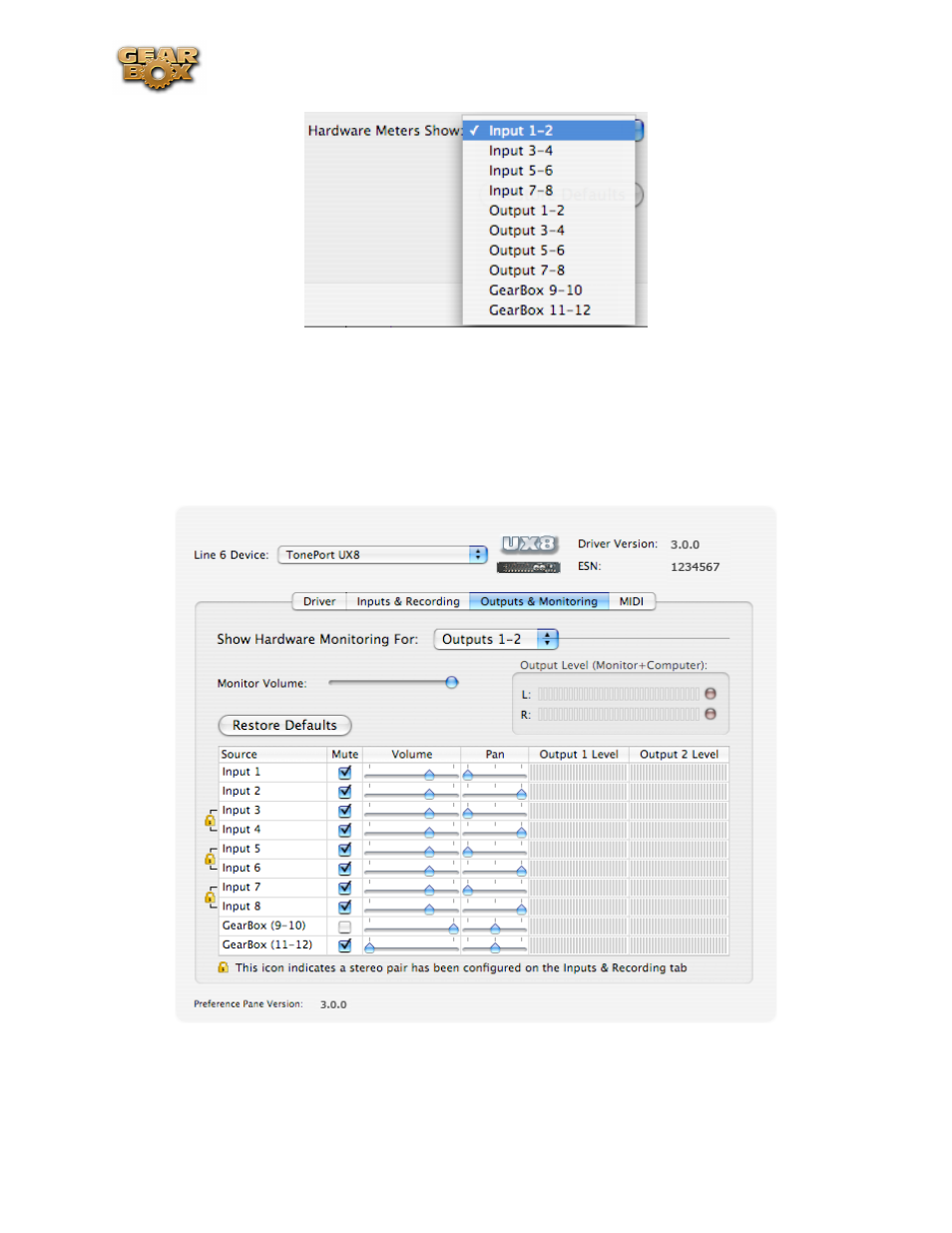Select Output 5-6 in meters menu
Image resolution: width=952 pixels, height=1233 pixels.
(x=549, y=251)
